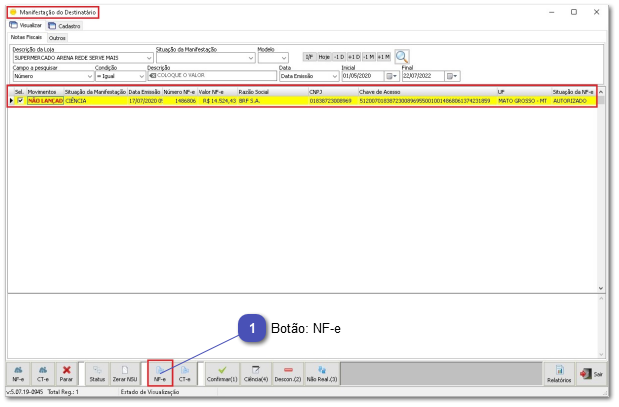The width and height of the screenshot is (619, 407).
Task: Click the MATO GROSSO - MT cell
Action: pos(524,101)
